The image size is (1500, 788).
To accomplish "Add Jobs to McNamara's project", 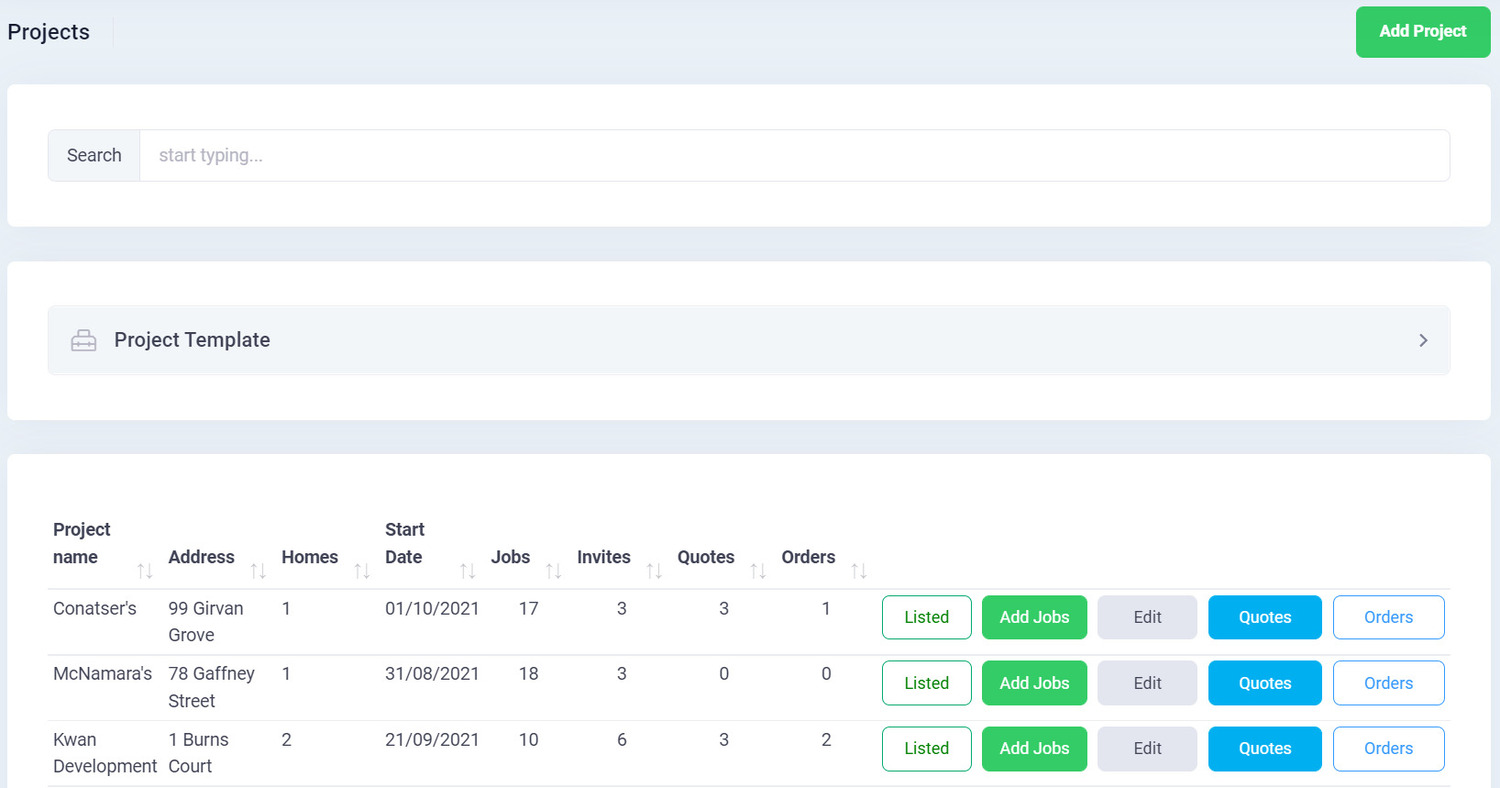I will [1034, 683].
